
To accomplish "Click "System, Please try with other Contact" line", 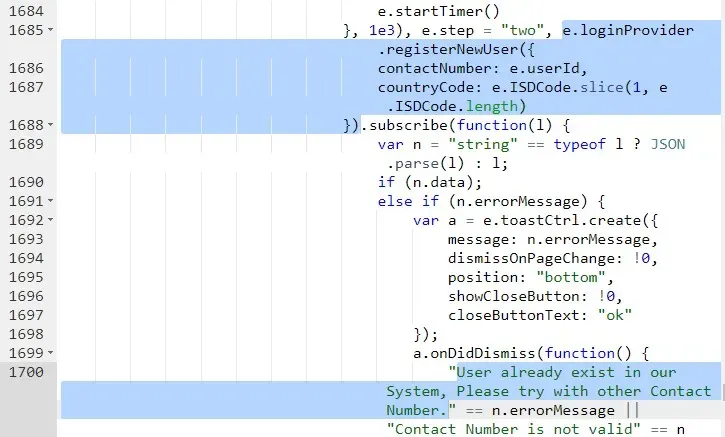I will click(x=548, y=391).
